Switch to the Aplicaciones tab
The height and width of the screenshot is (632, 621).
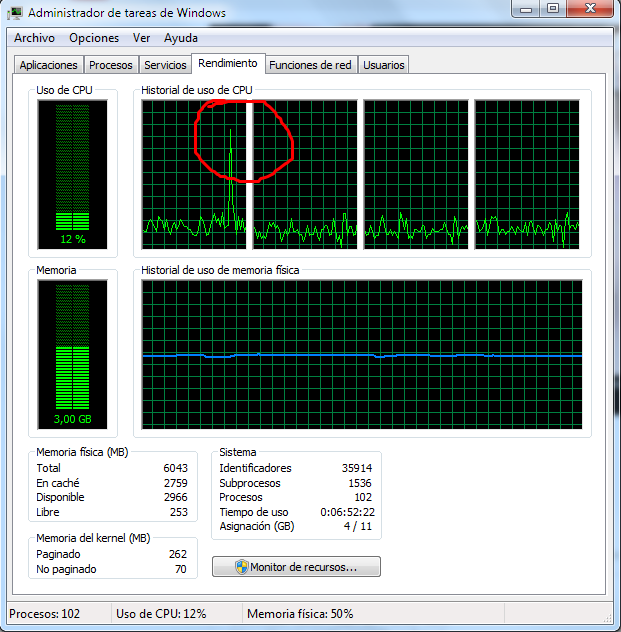tap(48, 65)
